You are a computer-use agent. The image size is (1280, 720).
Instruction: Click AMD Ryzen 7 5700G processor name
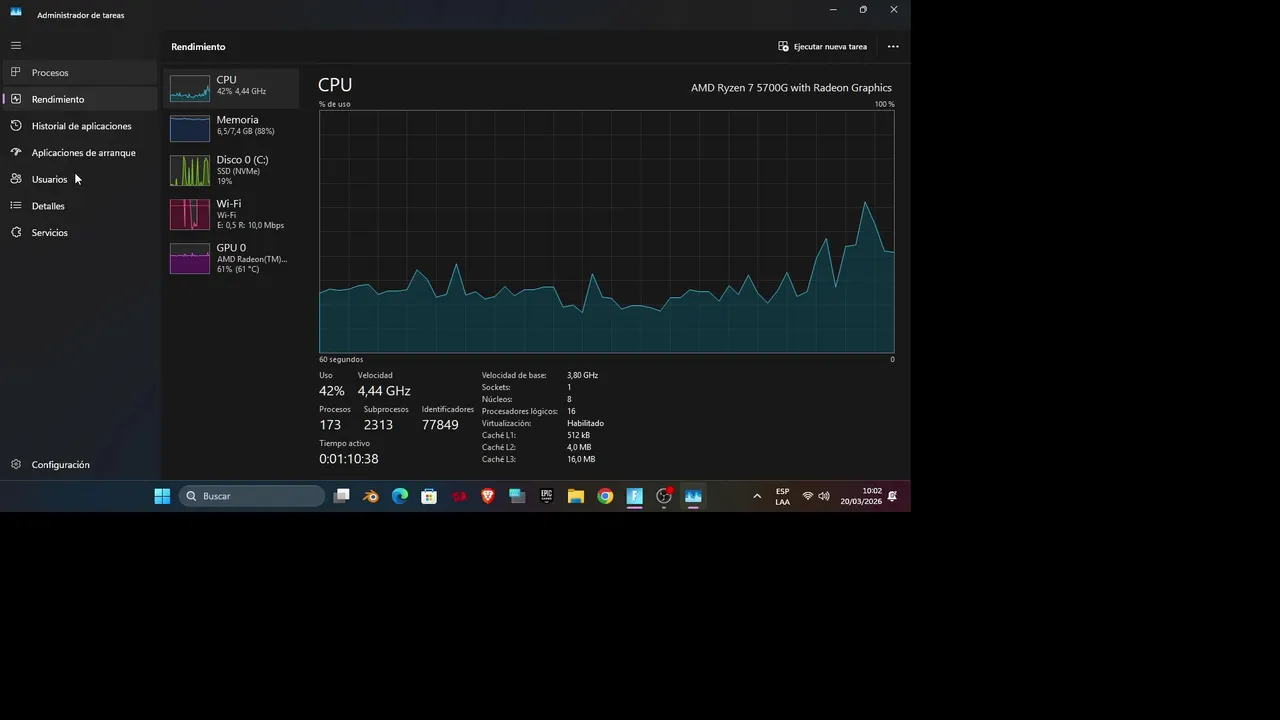click(x=791, y=88)
